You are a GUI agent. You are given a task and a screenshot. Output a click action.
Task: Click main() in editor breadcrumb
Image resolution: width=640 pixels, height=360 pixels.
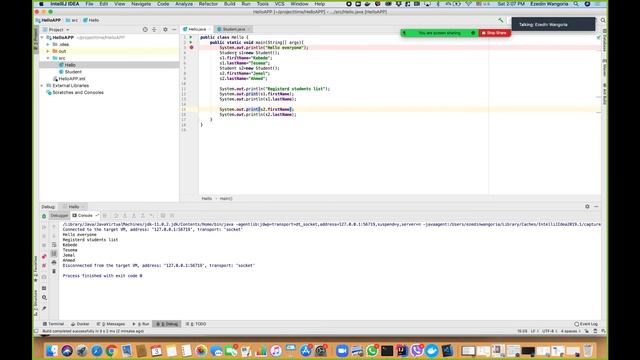click(226, 198)
